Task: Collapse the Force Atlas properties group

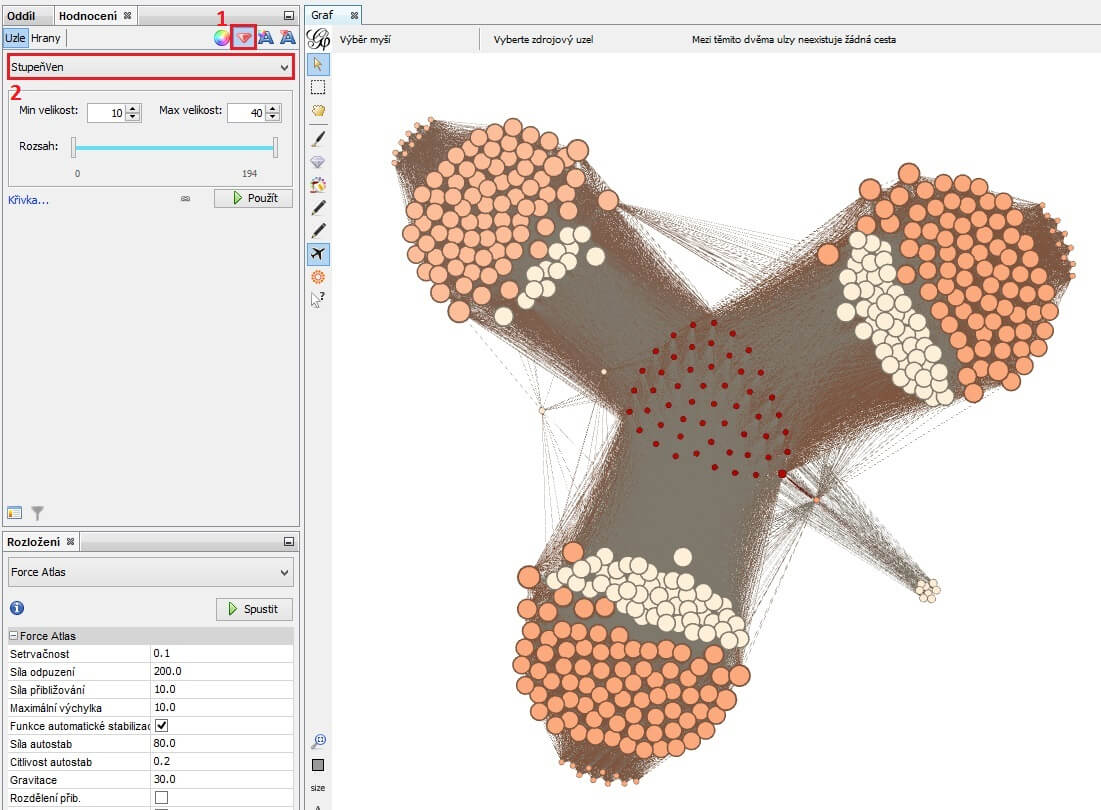Action: tap(13, 636)
